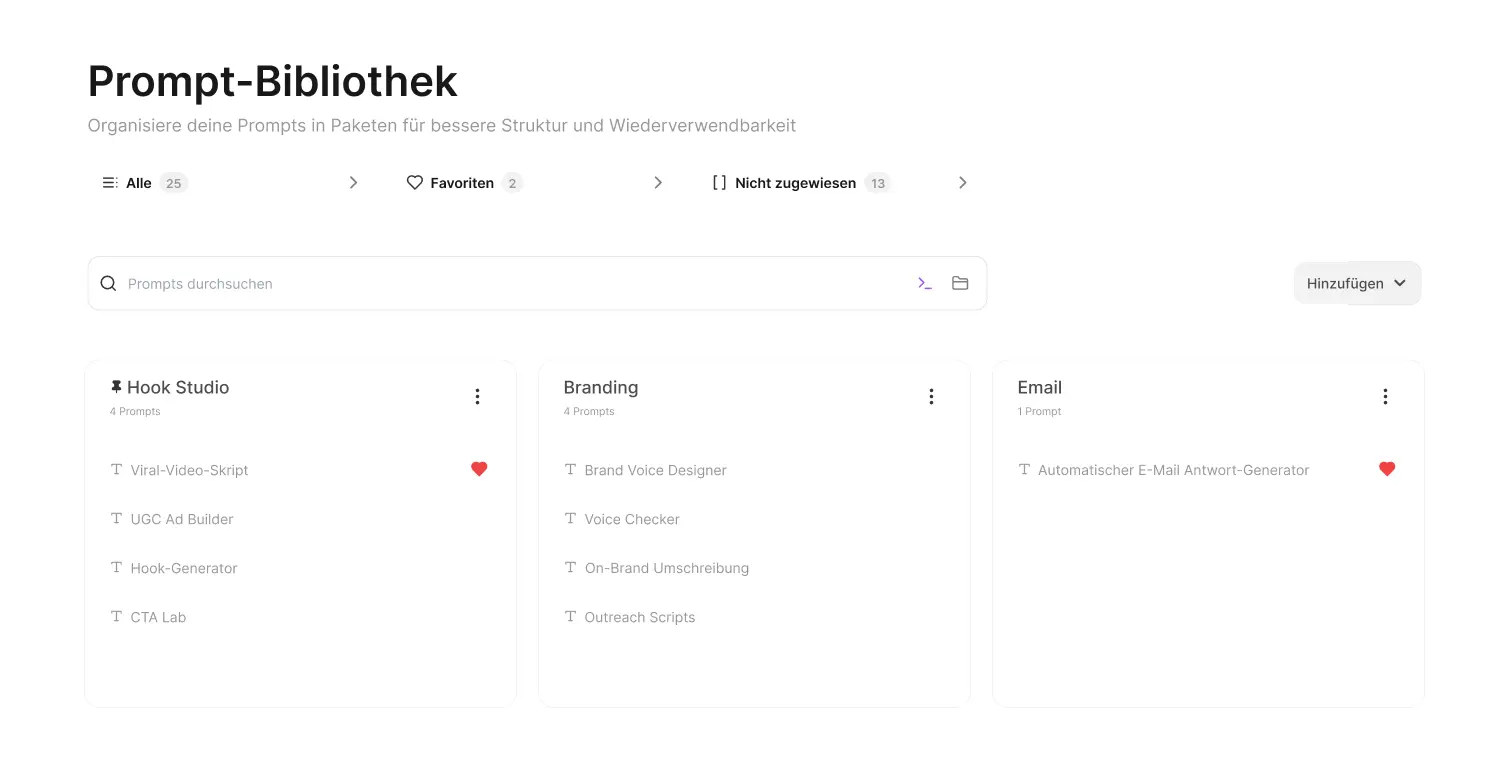Viewport: 1509px width, 767px height.
Task: Click the folder icon next to the search bar
Action: (960, 283)
